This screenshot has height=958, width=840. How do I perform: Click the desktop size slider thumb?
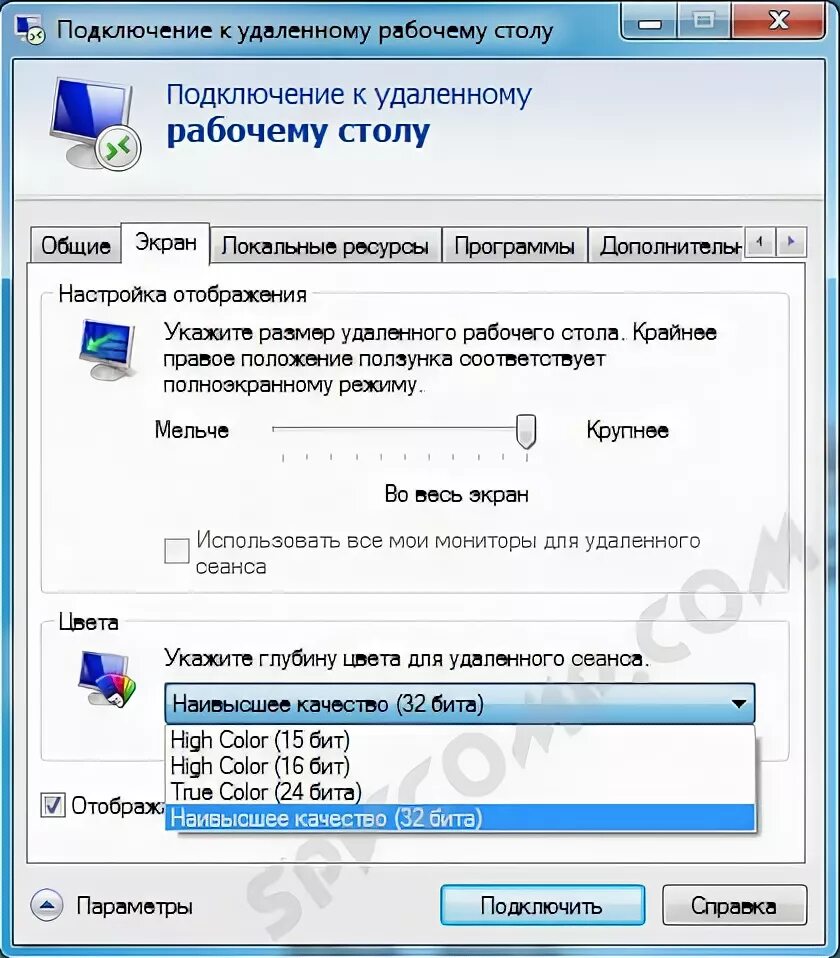[526, 431]
